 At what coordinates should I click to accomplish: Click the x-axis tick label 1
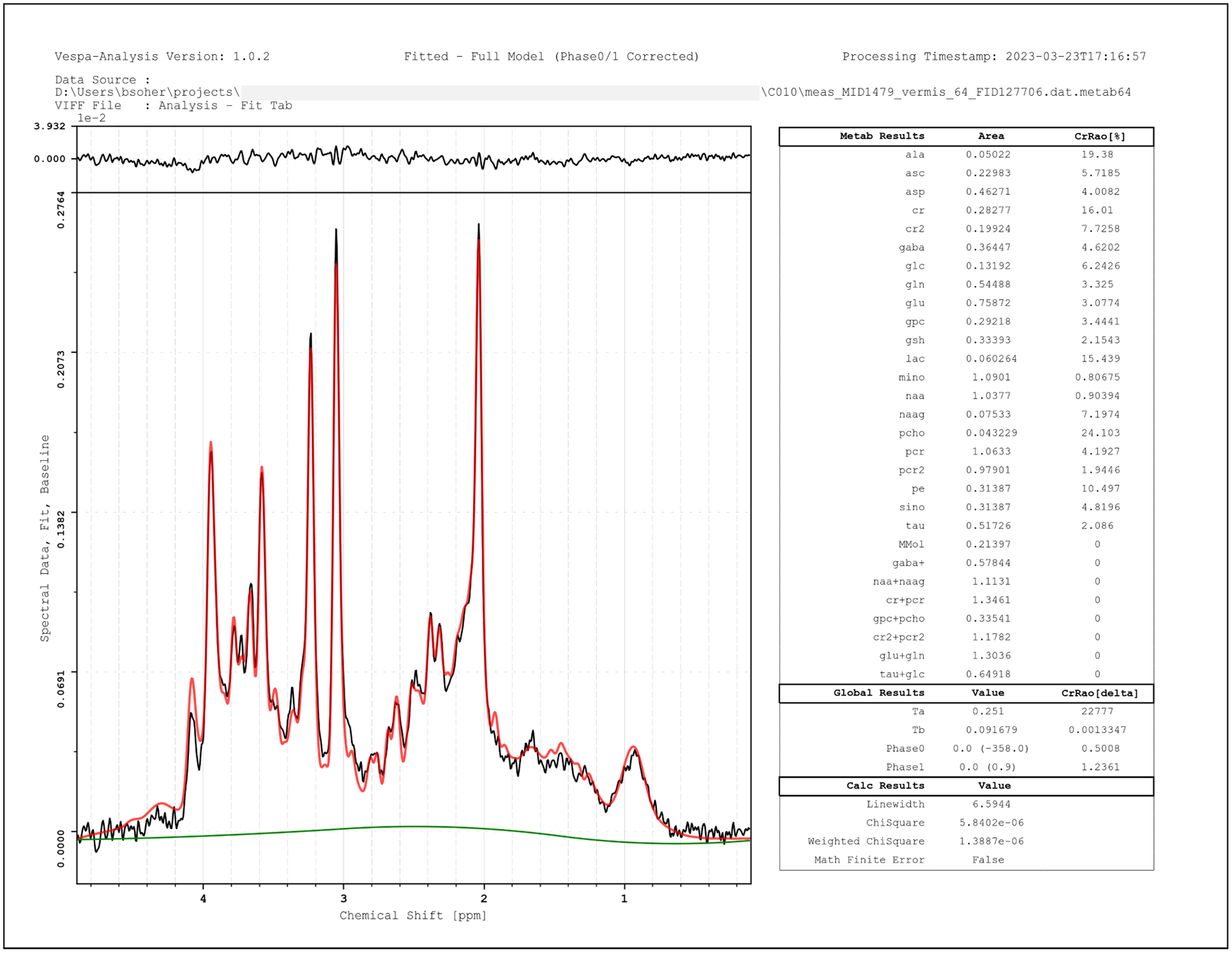pos(624,898)
